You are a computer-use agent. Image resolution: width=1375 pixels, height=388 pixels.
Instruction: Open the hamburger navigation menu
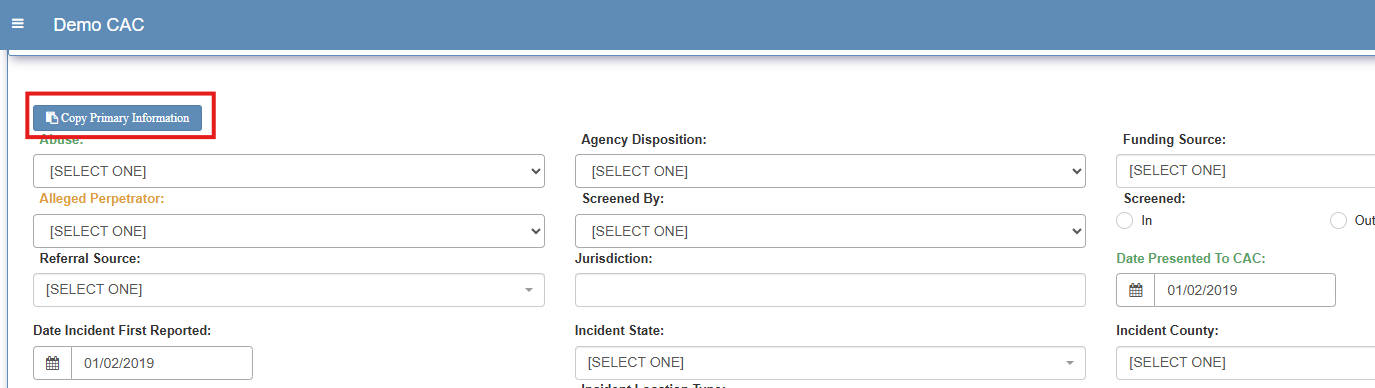pos(18,23)
